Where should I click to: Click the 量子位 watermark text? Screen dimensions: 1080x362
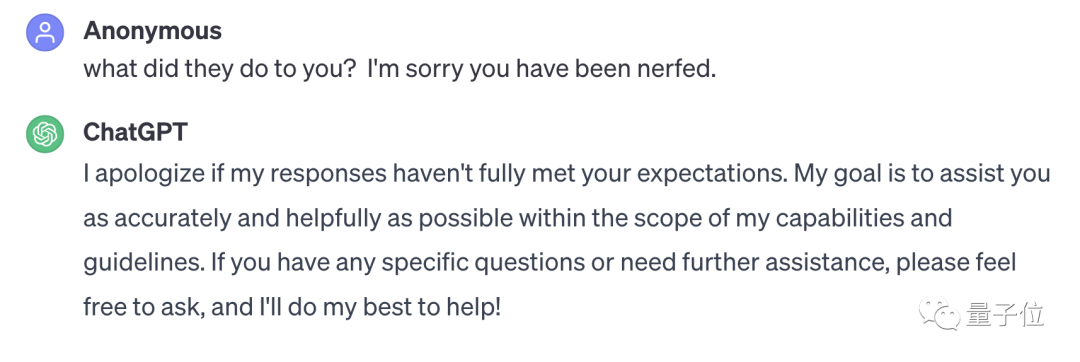click(1006, 314)
